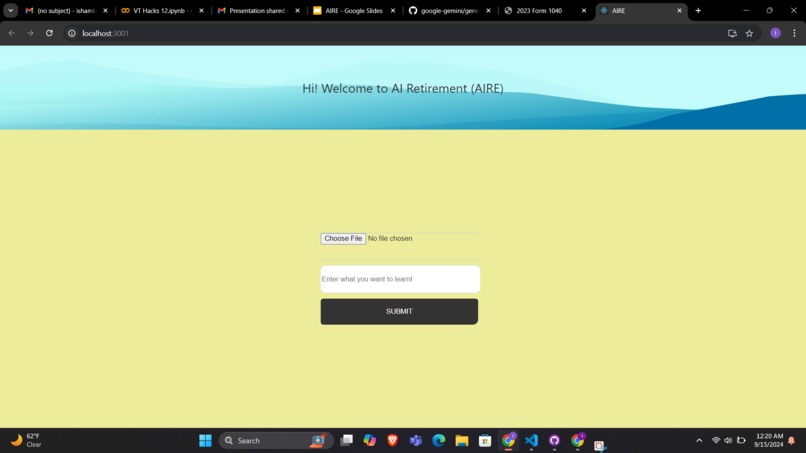Open File Explorer from the taskbar

click(462, 441)
